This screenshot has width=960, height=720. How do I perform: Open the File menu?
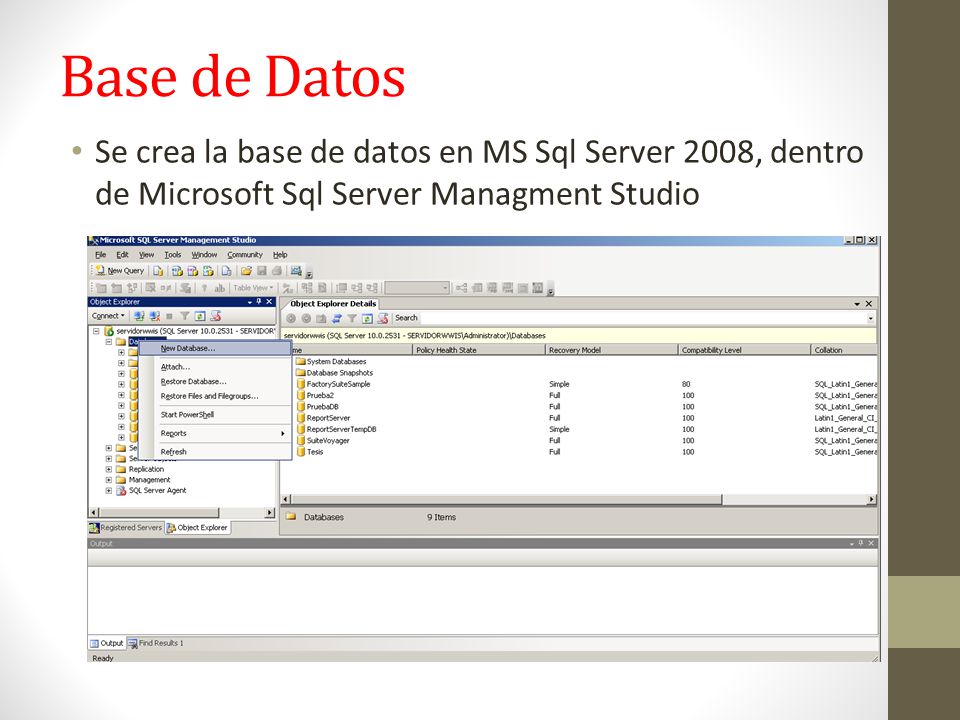[x=100, y=255]
